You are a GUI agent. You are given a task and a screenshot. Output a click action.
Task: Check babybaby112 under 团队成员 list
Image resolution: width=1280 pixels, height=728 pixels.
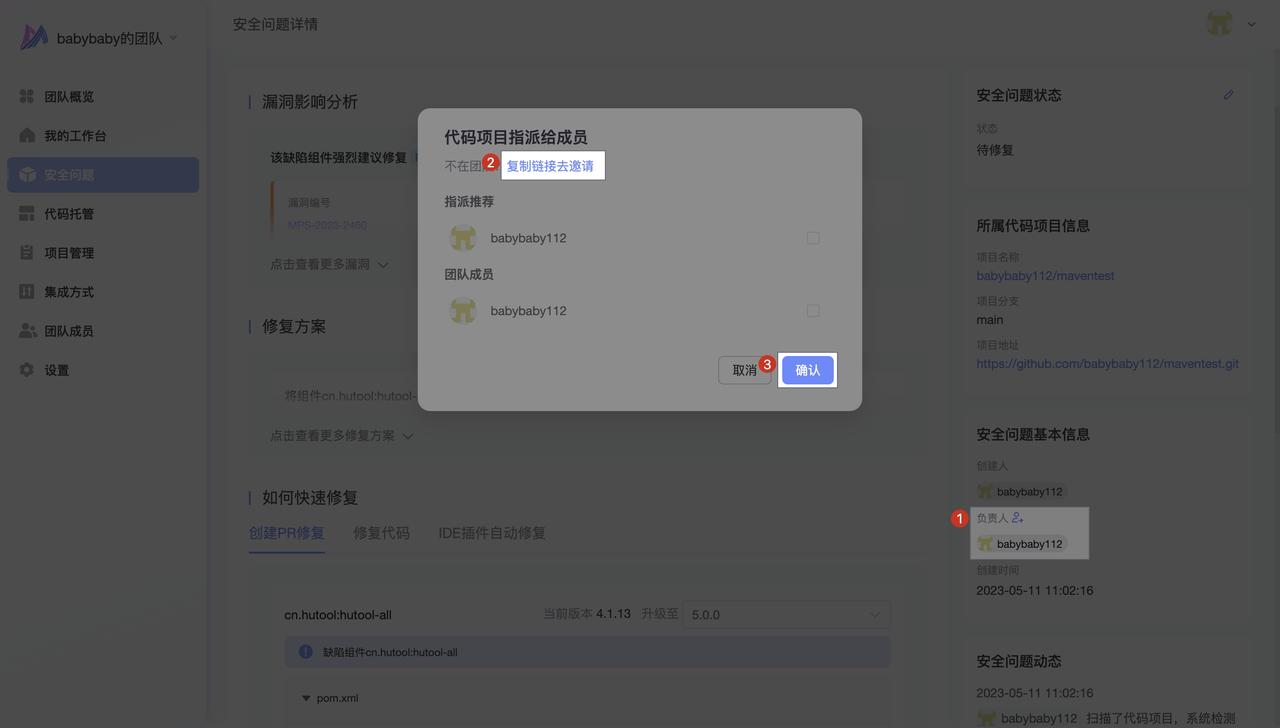coord(812,311)
